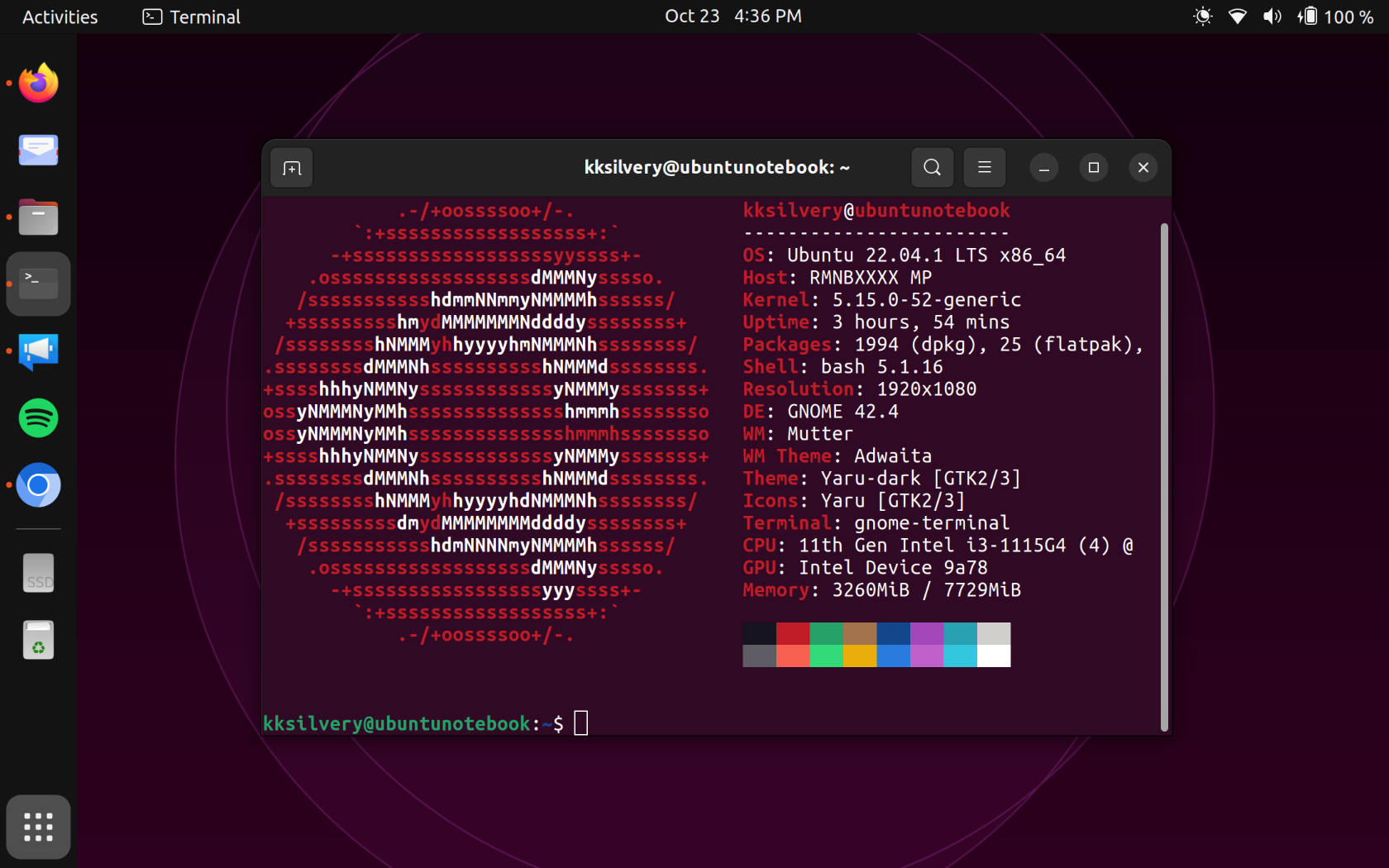
Task: Click the light gray color block
Action: (x=994, y=633)
